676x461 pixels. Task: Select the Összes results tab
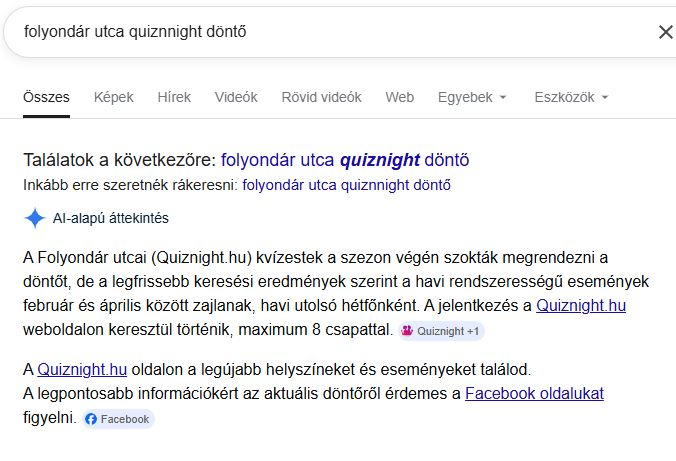[47, 97]
